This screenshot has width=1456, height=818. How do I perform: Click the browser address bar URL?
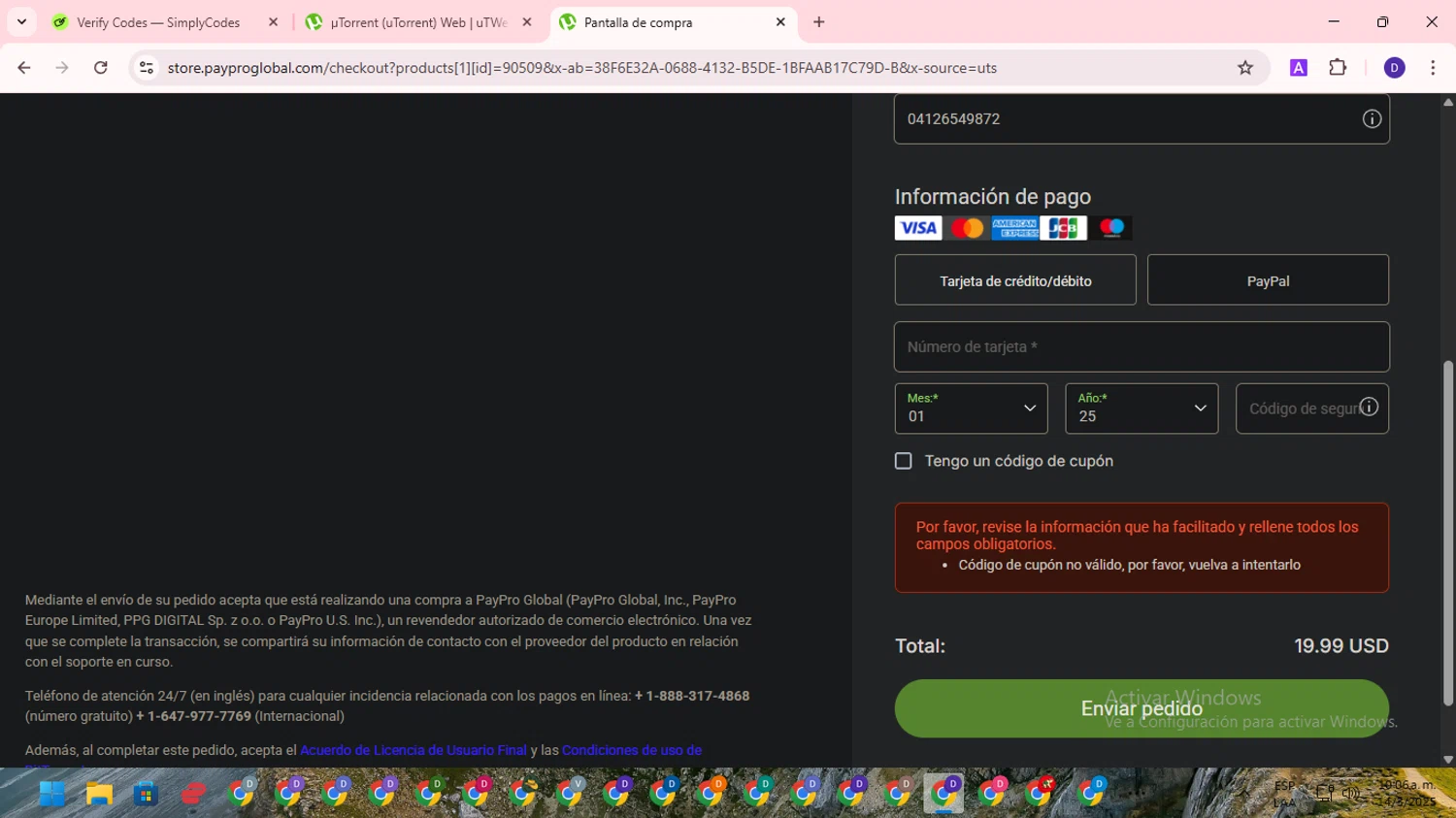pos(582,68)
